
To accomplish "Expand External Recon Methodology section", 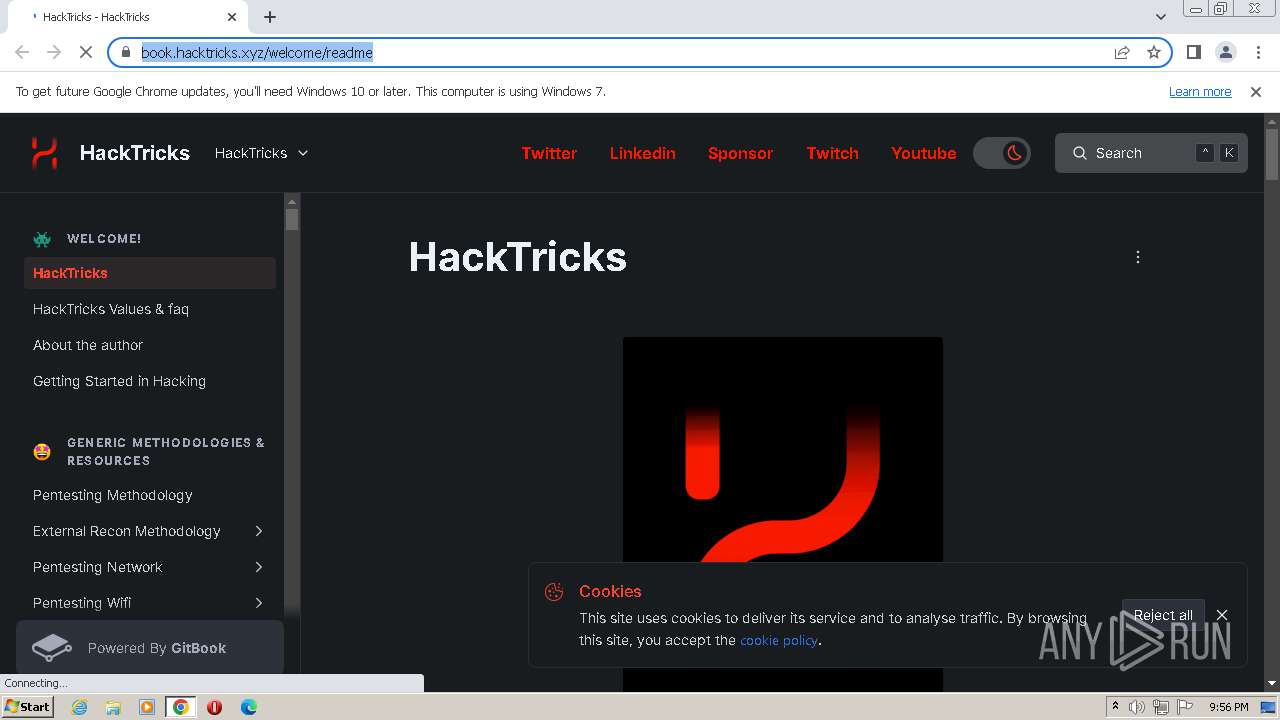I will [258, 531].
